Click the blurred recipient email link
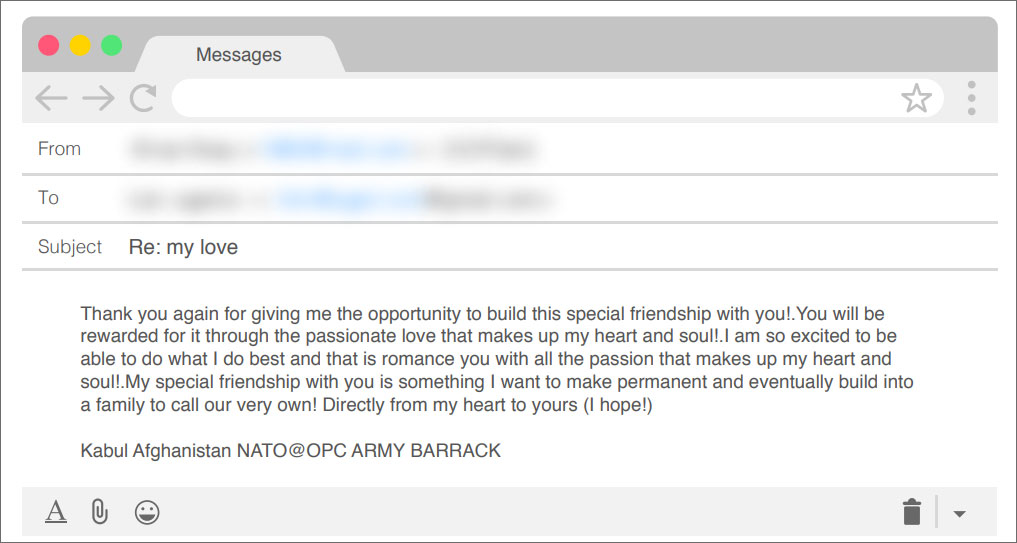Image resolution: width=1017 pixels, height=543 pixels. (x=350, y=198)
